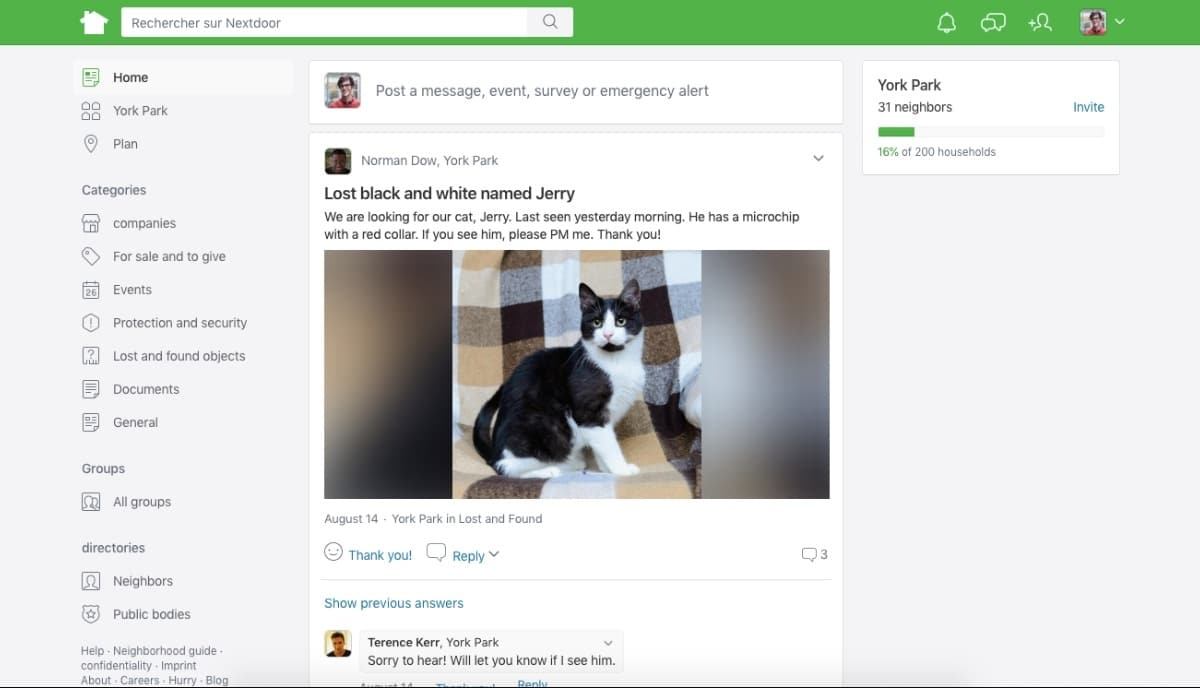Image resolution: width=1200 pixels, height=688 pixels.
Task: Click the green households progress bar
Action: click(x=898, y=131)
